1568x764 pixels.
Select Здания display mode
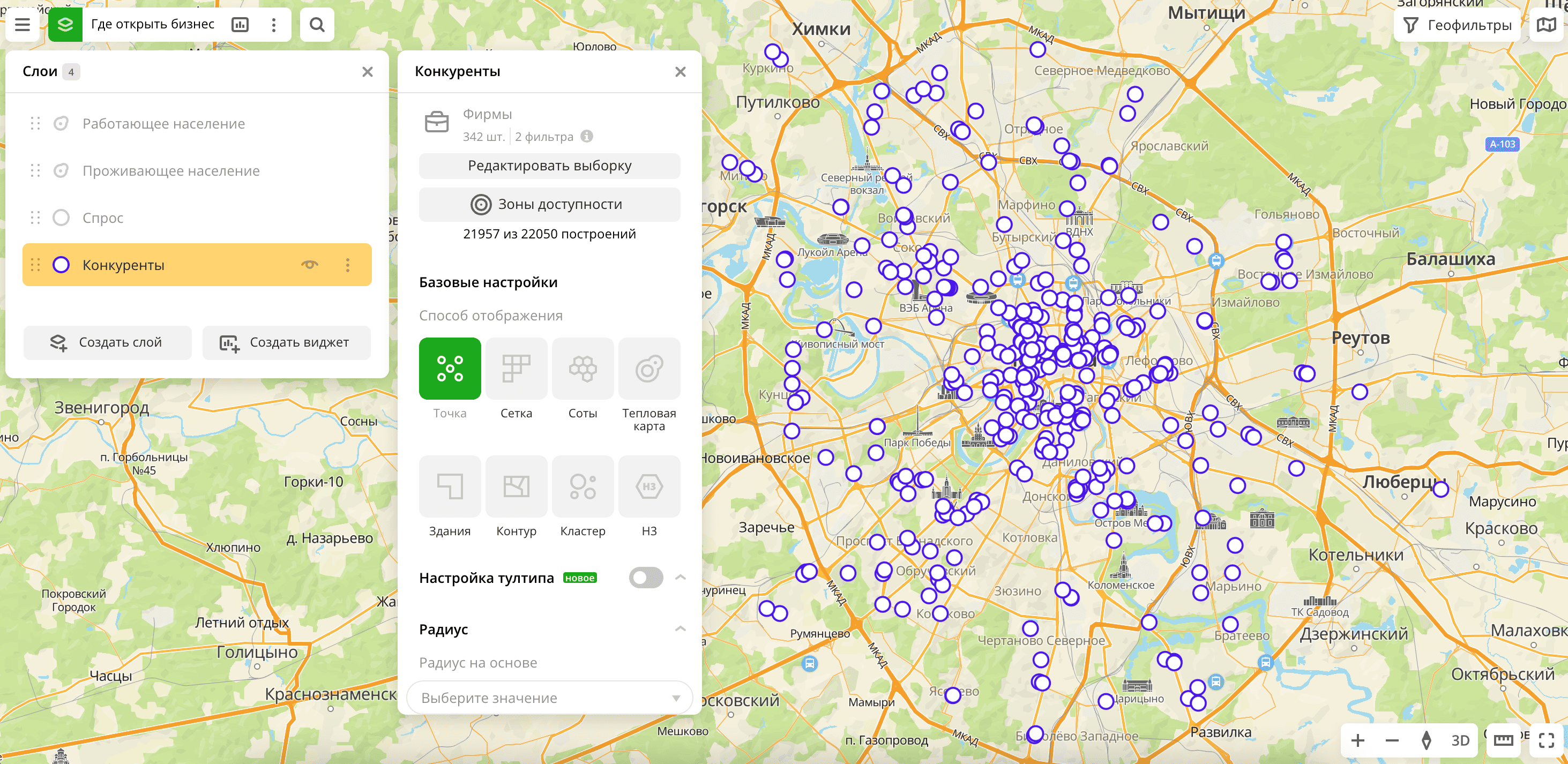point(450,486)
